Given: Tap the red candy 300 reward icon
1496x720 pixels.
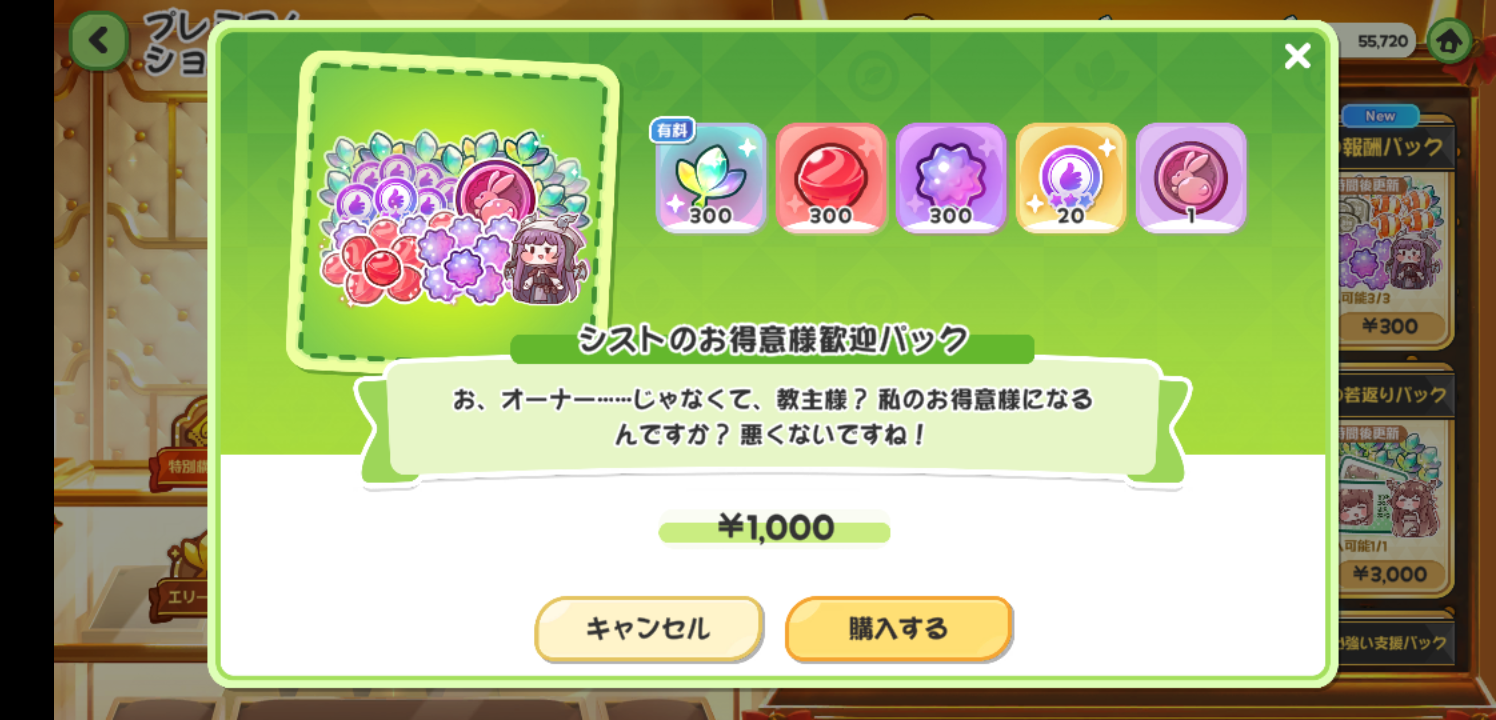Looking at the screenshot, I should click(831, 178).
